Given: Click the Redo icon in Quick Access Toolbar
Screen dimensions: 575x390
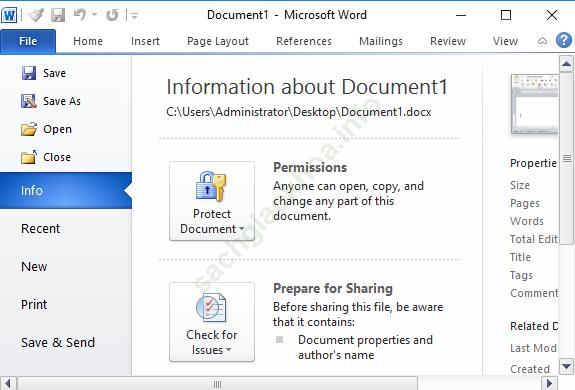Looking at the screenshot, I should pos(112,15).
